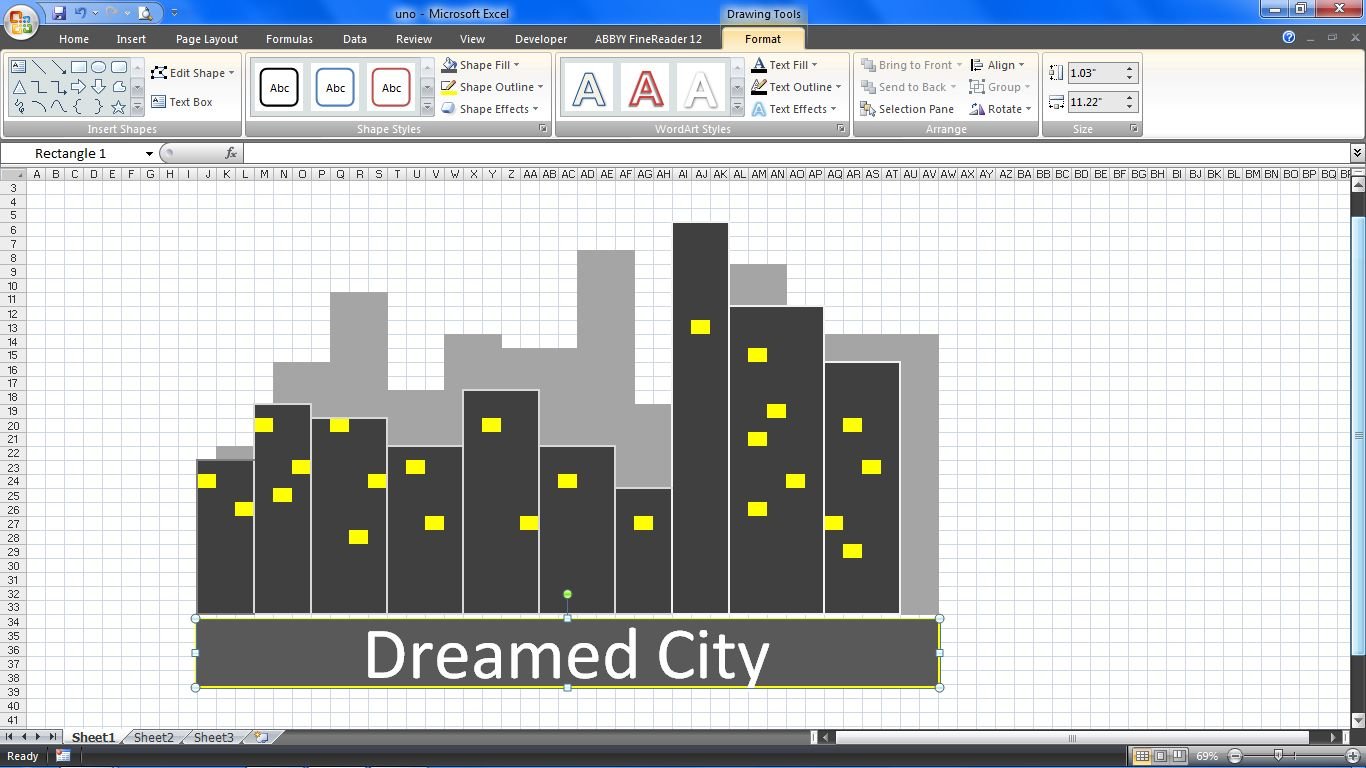Expand the Shape Fill dropdown
Viewport: 1366px width, 768px height.
tap(516, 65)
